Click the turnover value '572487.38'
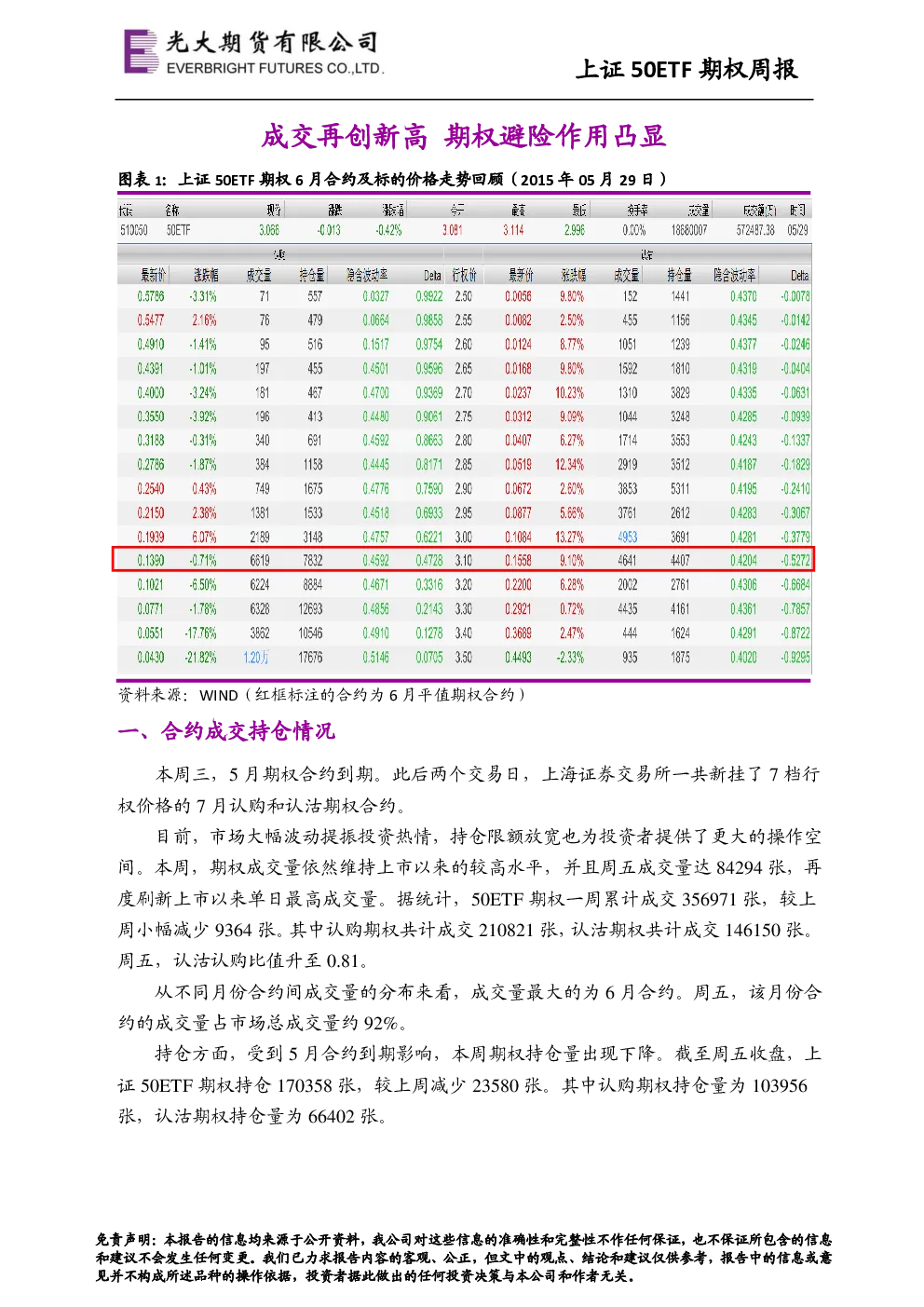The width and height of the screenshot is (924, 1307). [755, 230]
